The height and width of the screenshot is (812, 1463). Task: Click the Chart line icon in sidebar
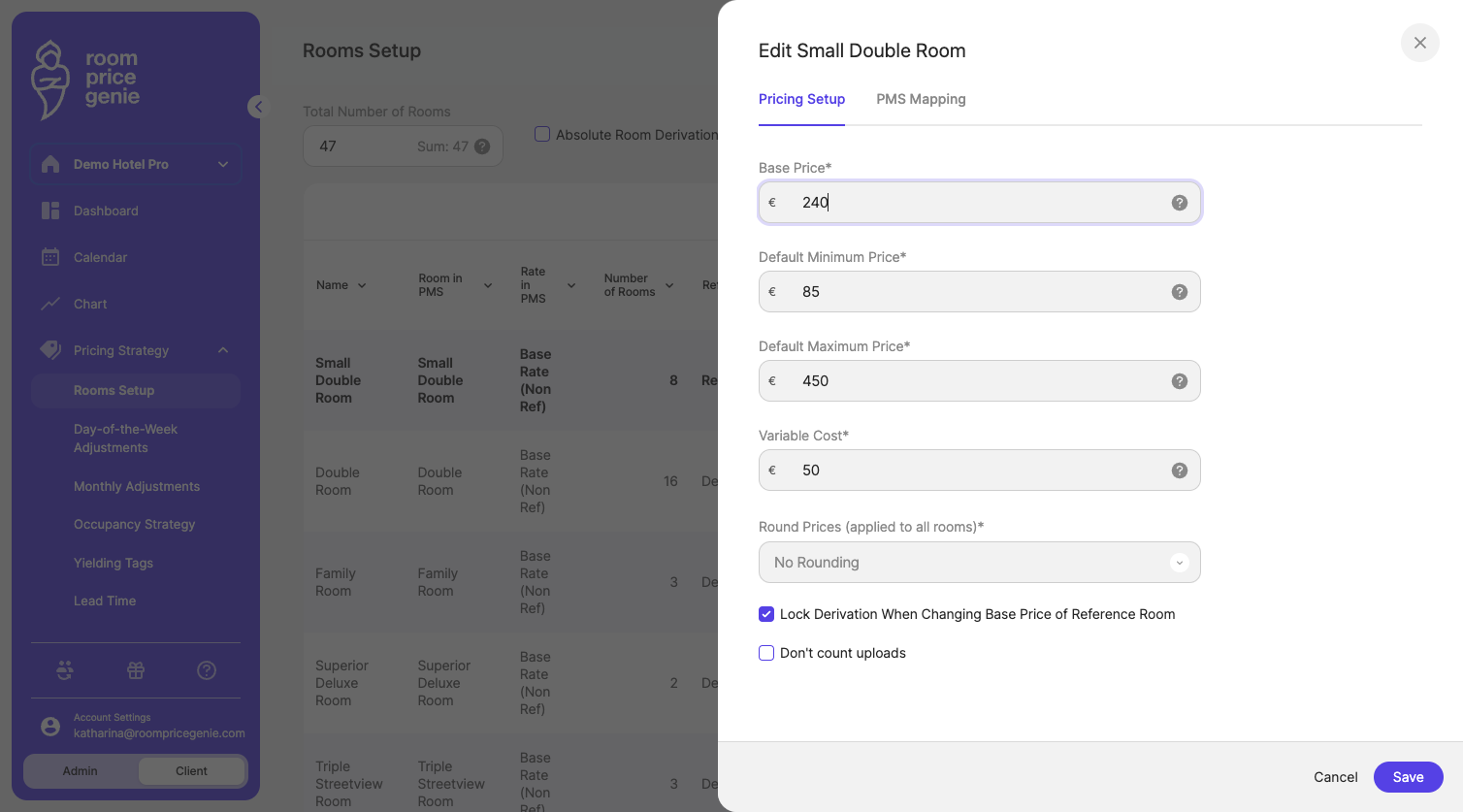(x=50, y=304)
